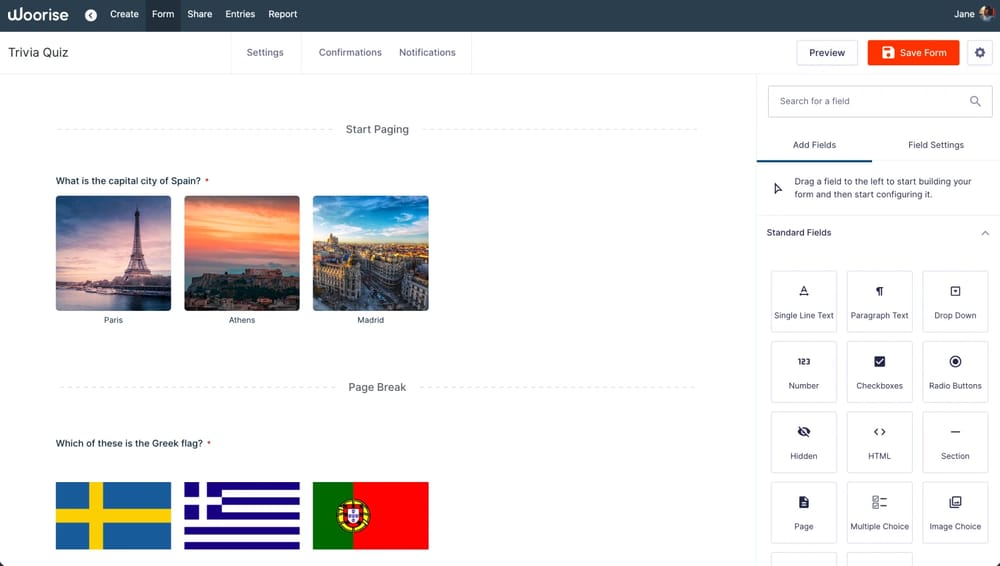This screenshot has height=566, width=1000.
Task: Switch to the Field Settings tab
Action: [x=935, y=145]
